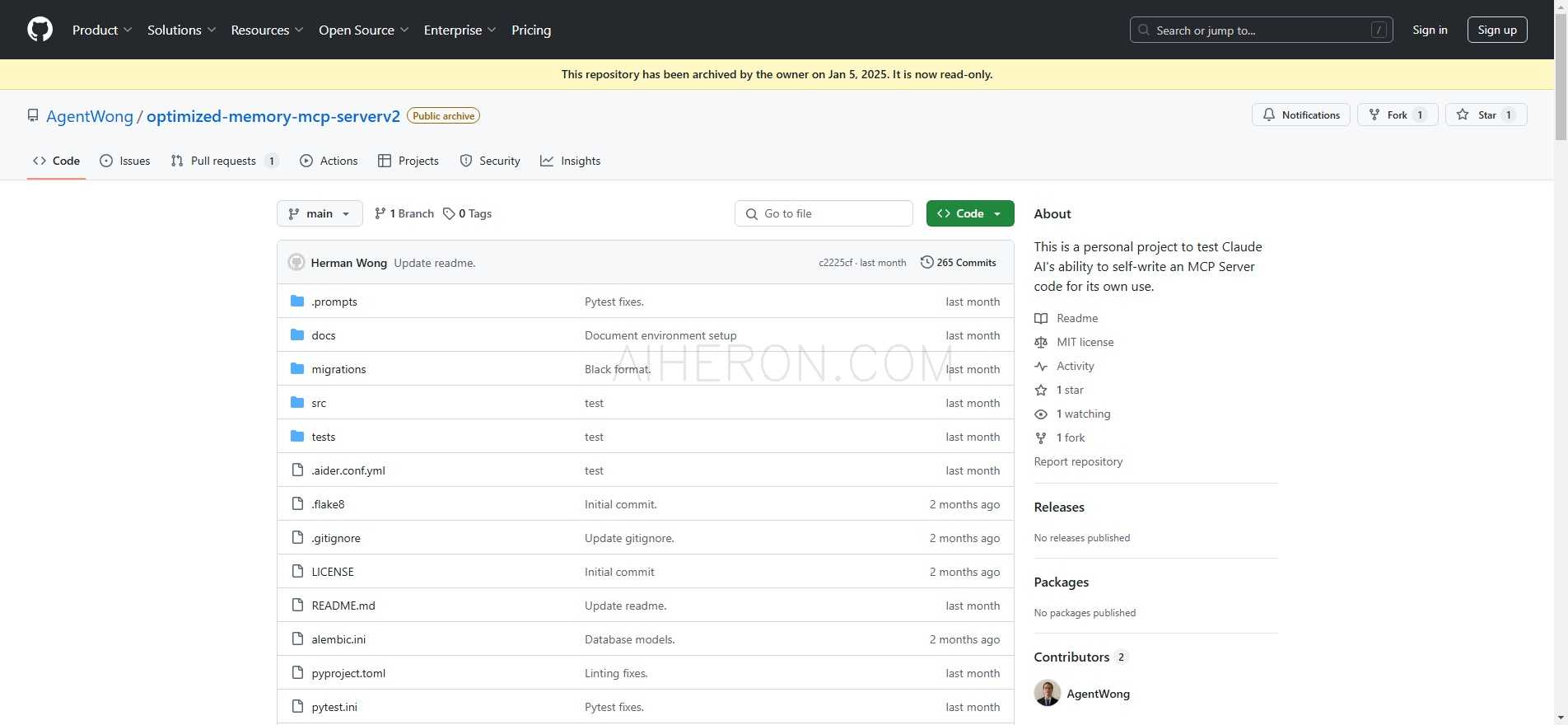Open commit c2225cf
Screen dimensions: 1568x725
[835, 263]
